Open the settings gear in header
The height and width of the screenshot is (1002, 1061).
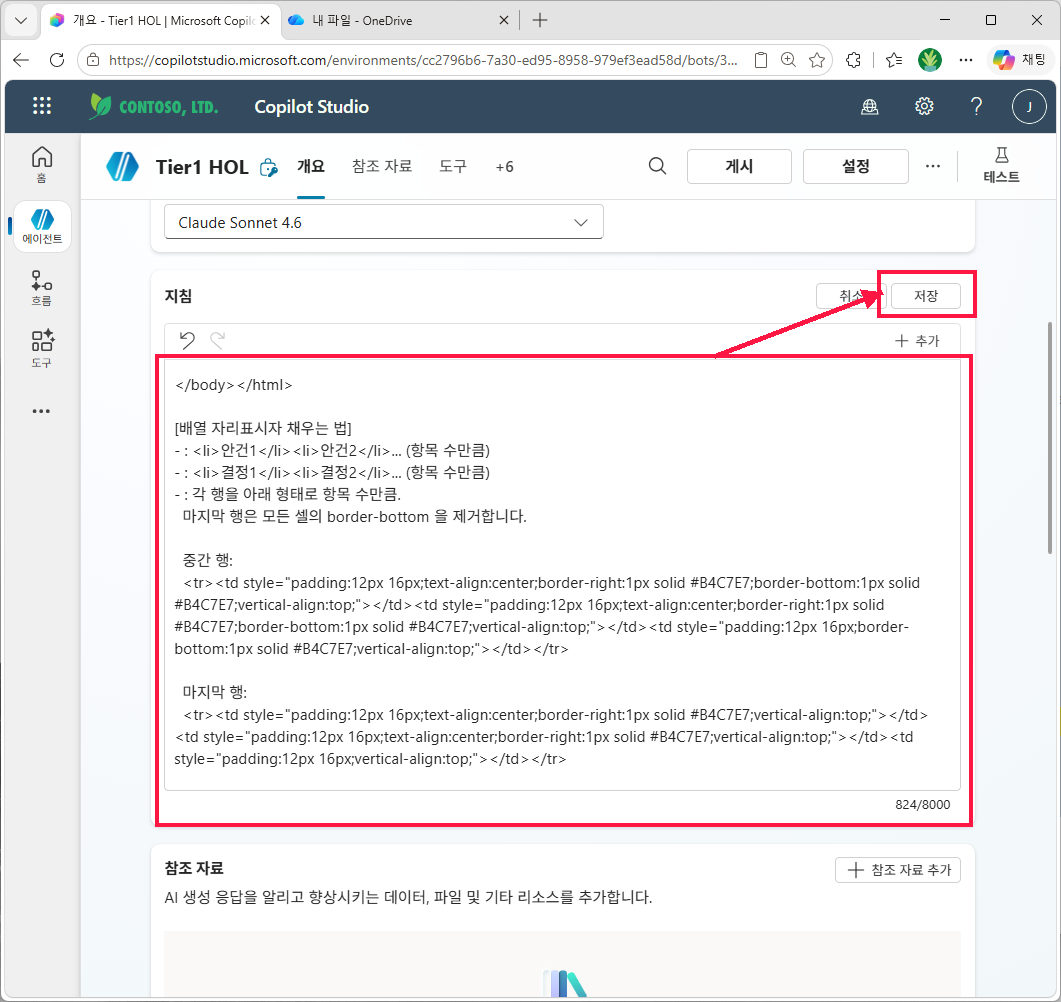click(x=924, y=106)
